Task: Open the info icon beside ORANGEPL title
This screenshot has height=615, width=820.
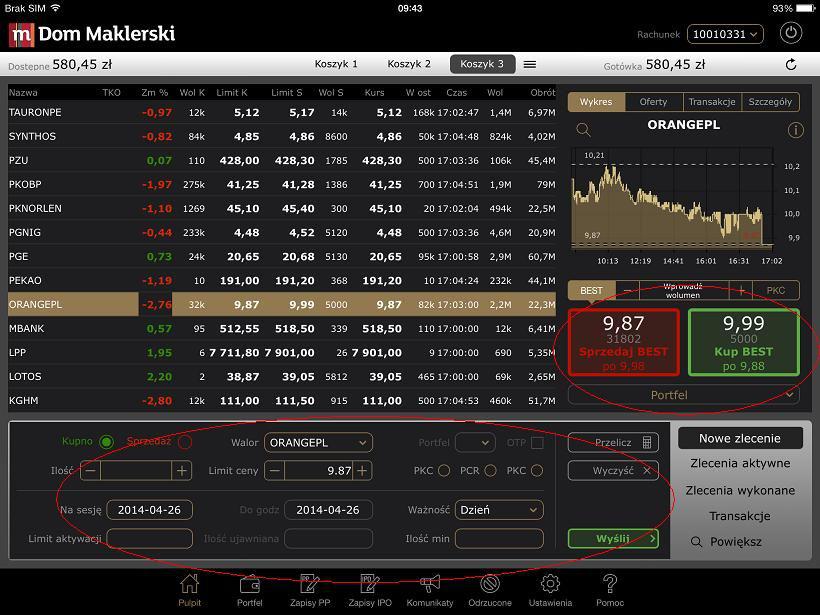Action: pos(795,130)
